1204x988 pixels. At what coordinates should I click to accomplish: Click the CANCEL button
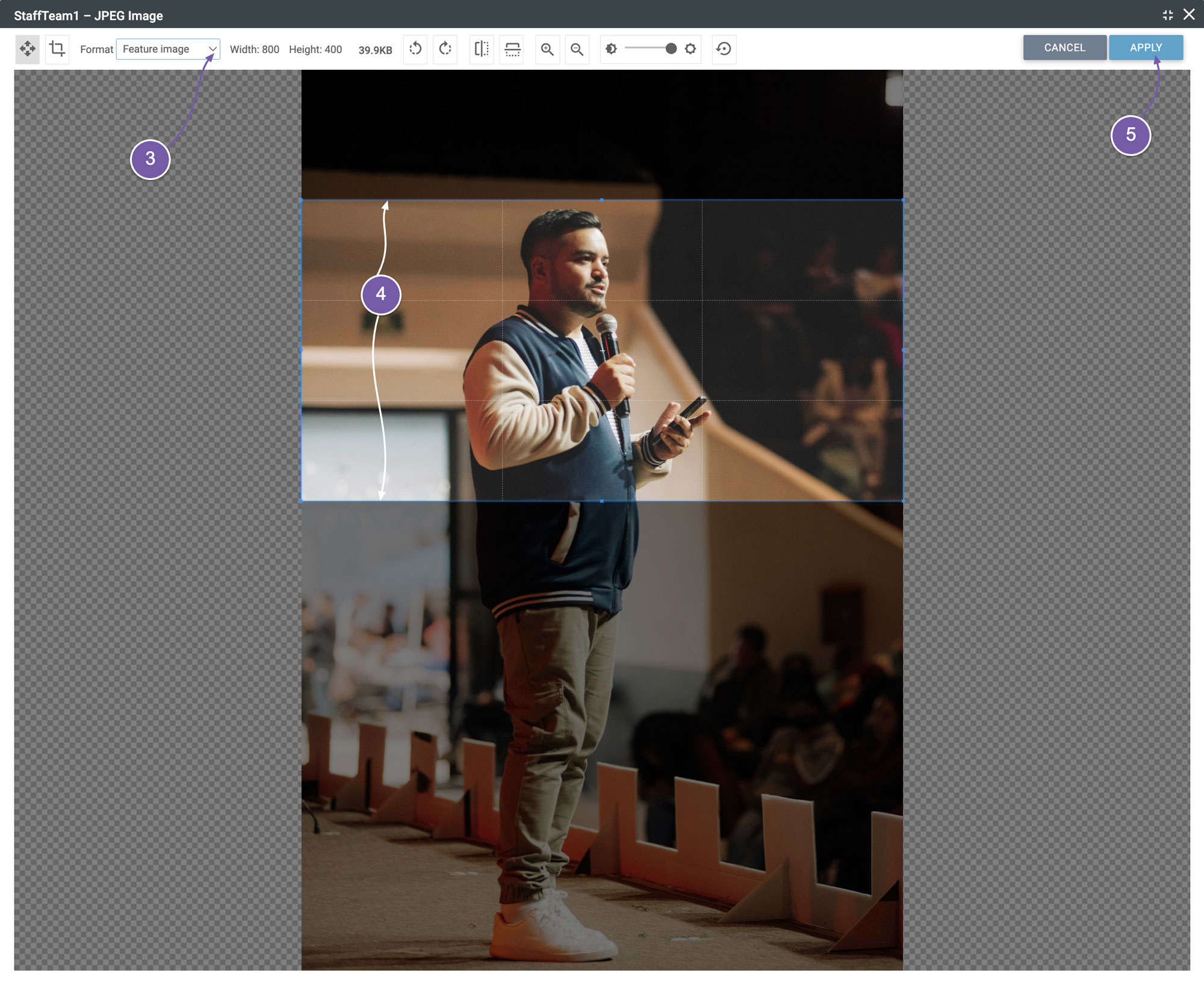coord(1064,48)
